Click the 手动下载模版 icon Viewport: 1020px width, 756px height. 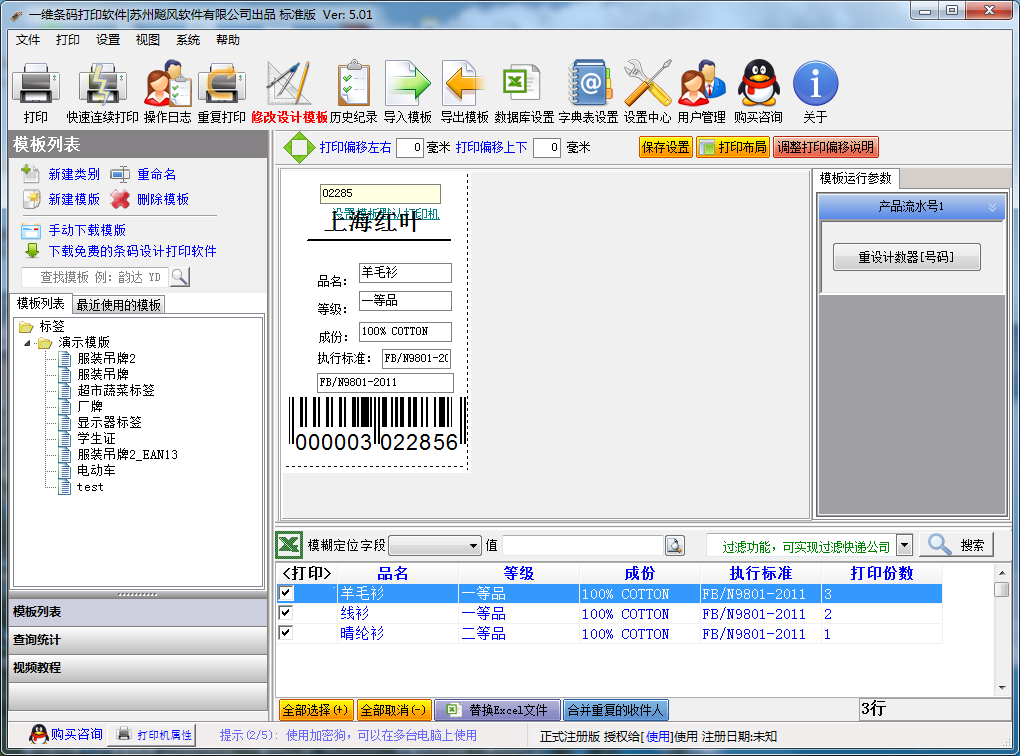tap(31, 230)
